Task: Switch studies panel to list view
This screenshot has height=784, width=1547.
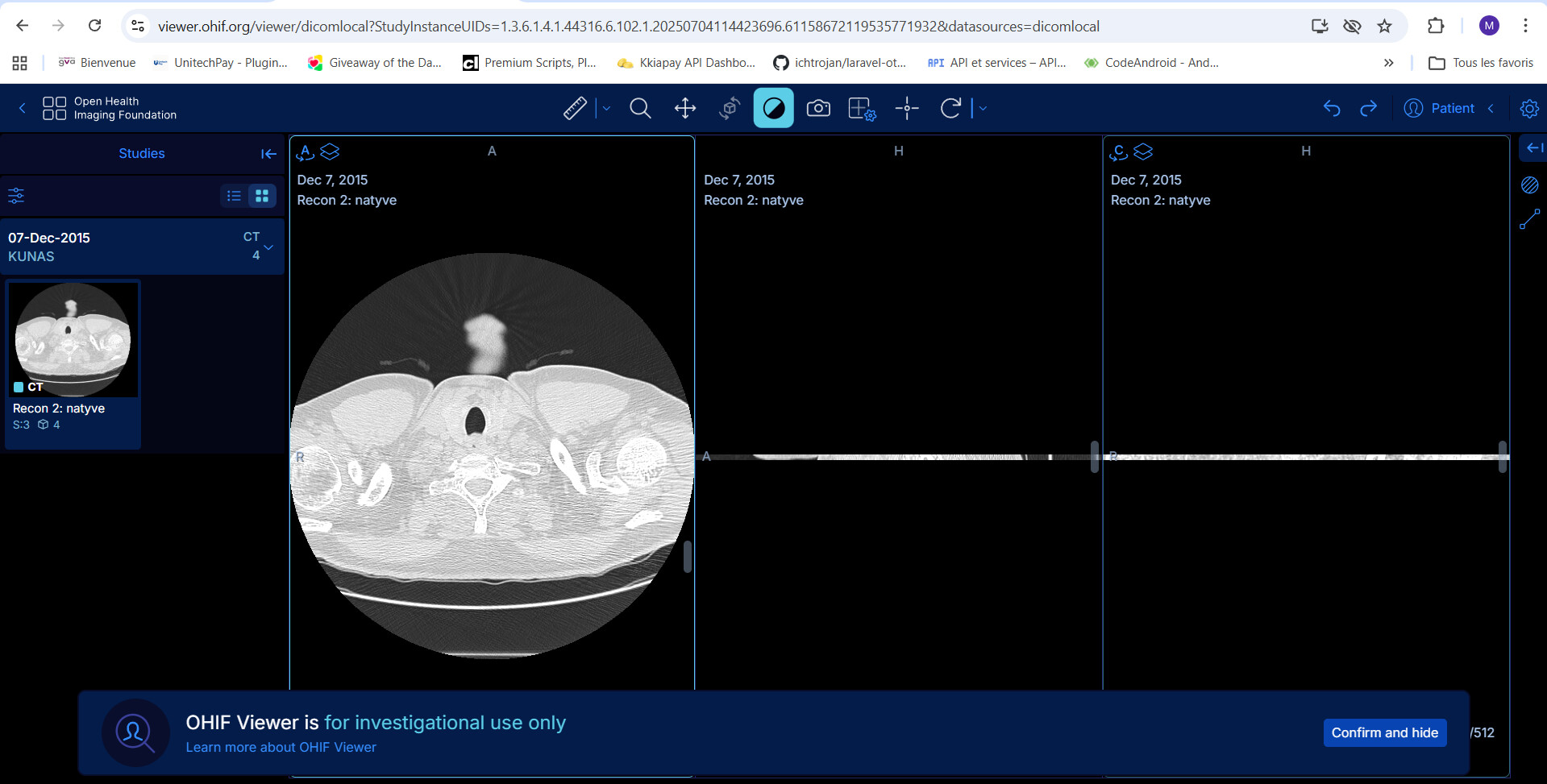Action: click(x=234, y=196)
